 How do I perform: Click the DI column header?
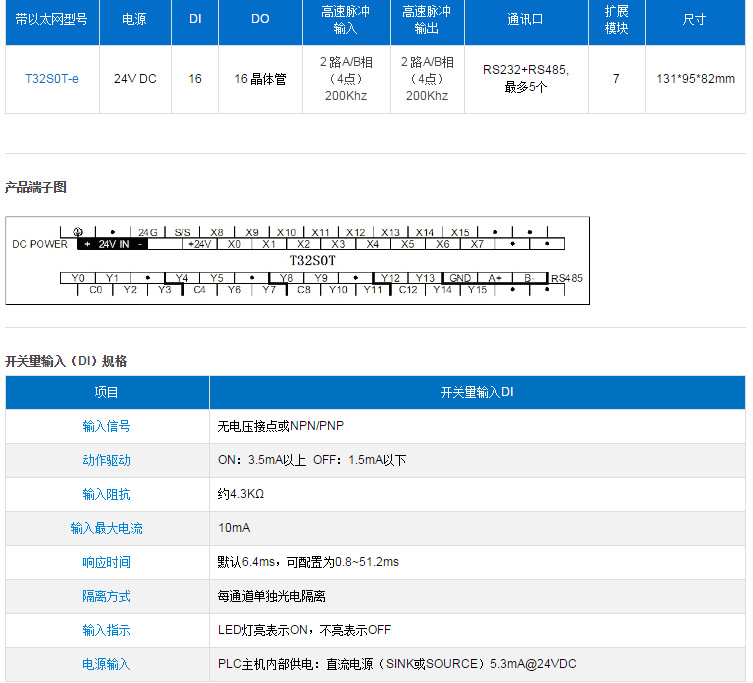point(195,19)
